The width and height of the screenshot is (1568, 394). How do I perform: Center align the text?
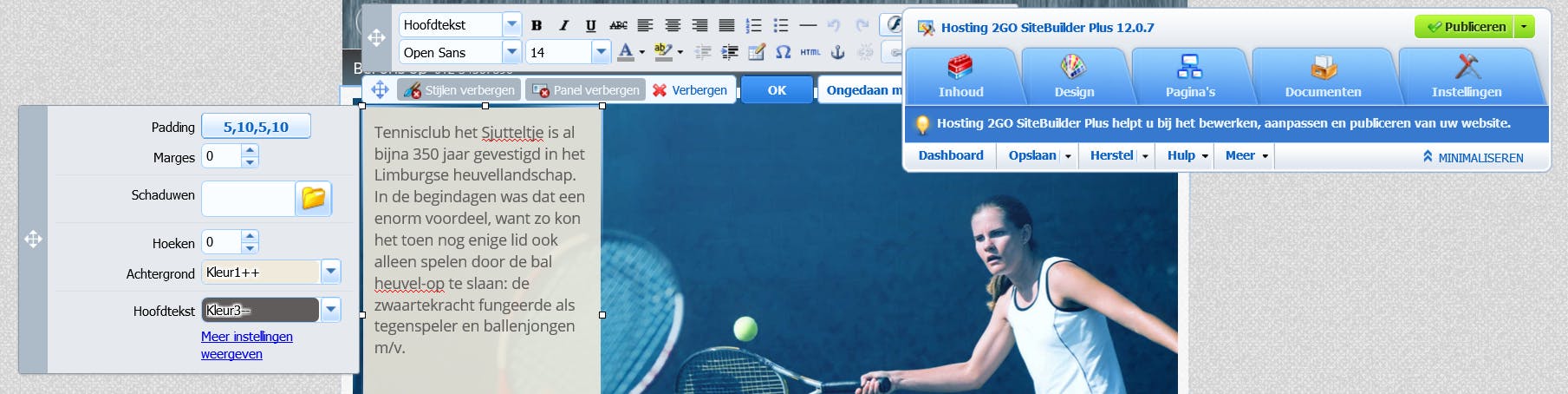tap(673, 25)
